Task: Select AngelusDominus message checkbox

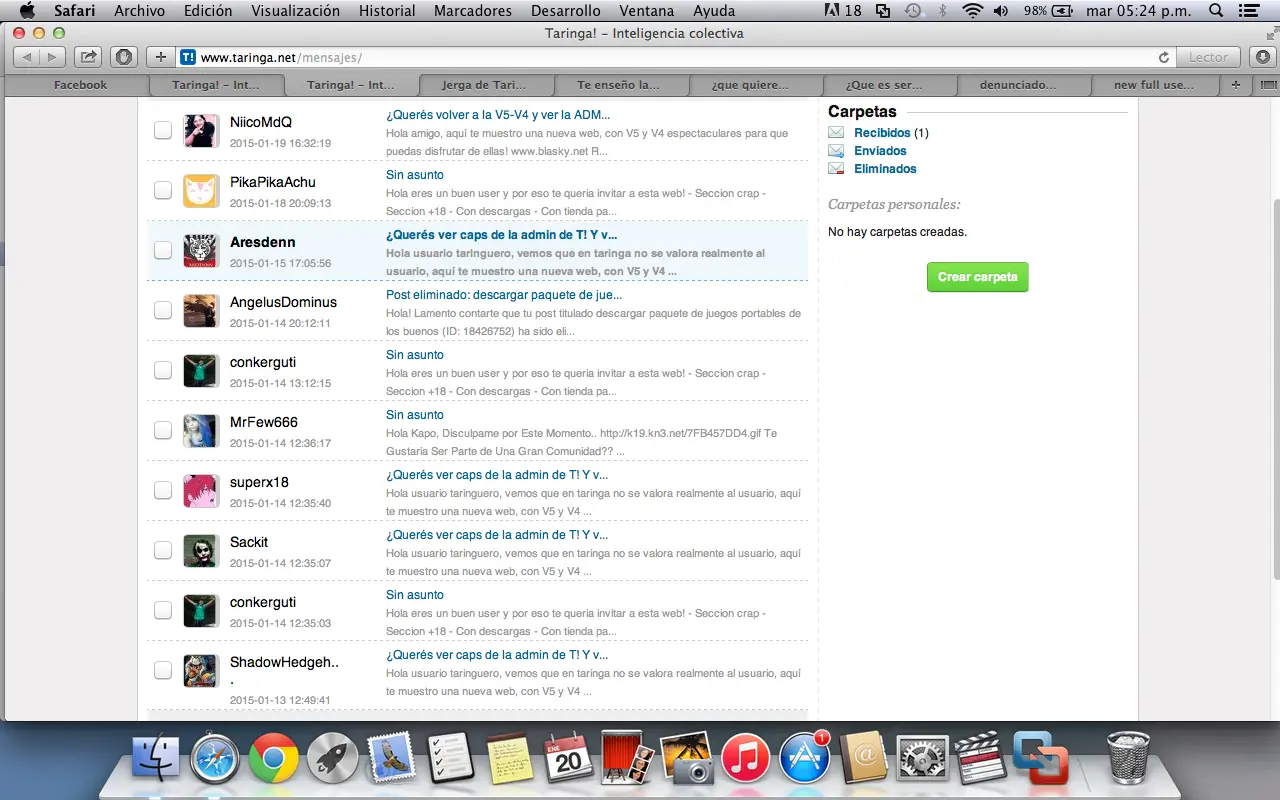Action: 163,310
